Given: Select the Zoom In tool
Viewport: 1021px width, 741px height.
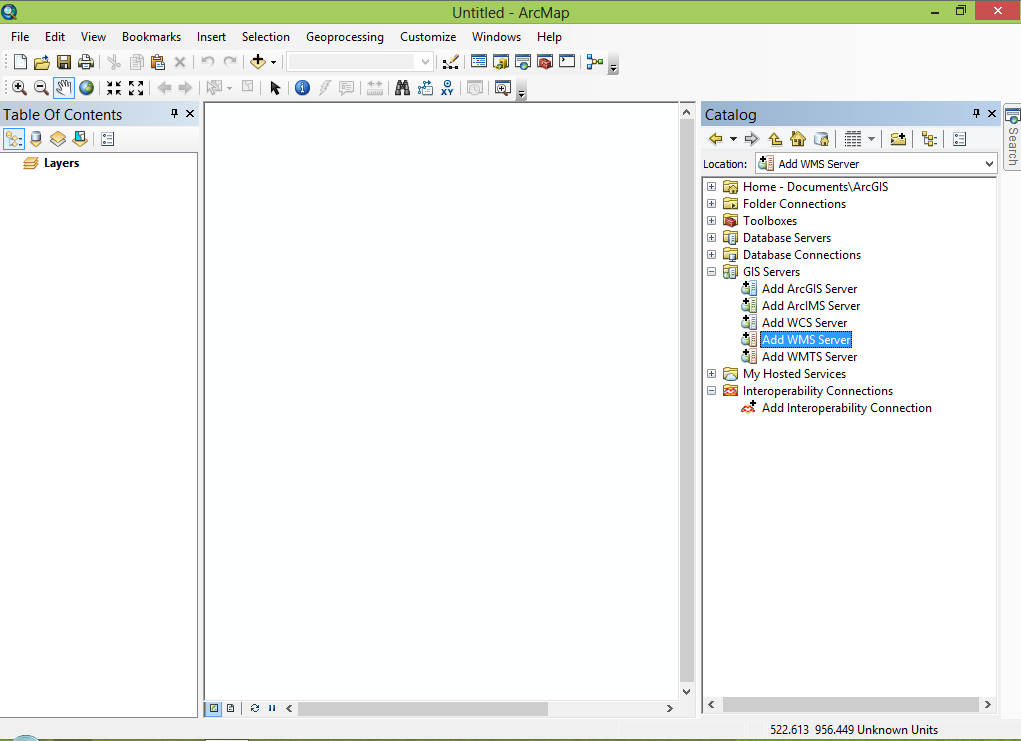Looking at the screenshot, I should [19, 88].
